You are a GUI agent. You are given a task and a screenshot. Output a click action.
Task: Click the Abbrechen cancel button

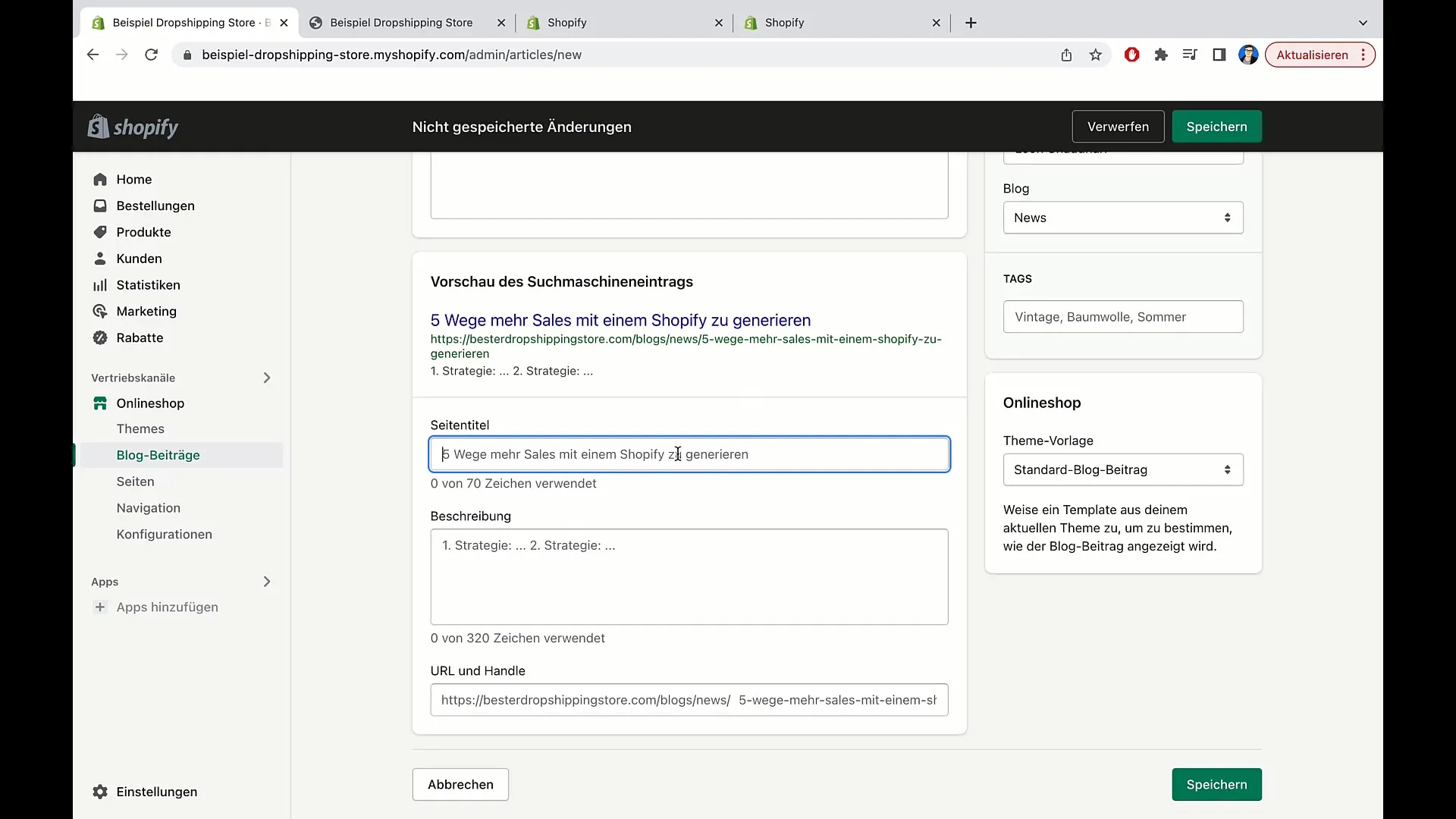point(461,784)
